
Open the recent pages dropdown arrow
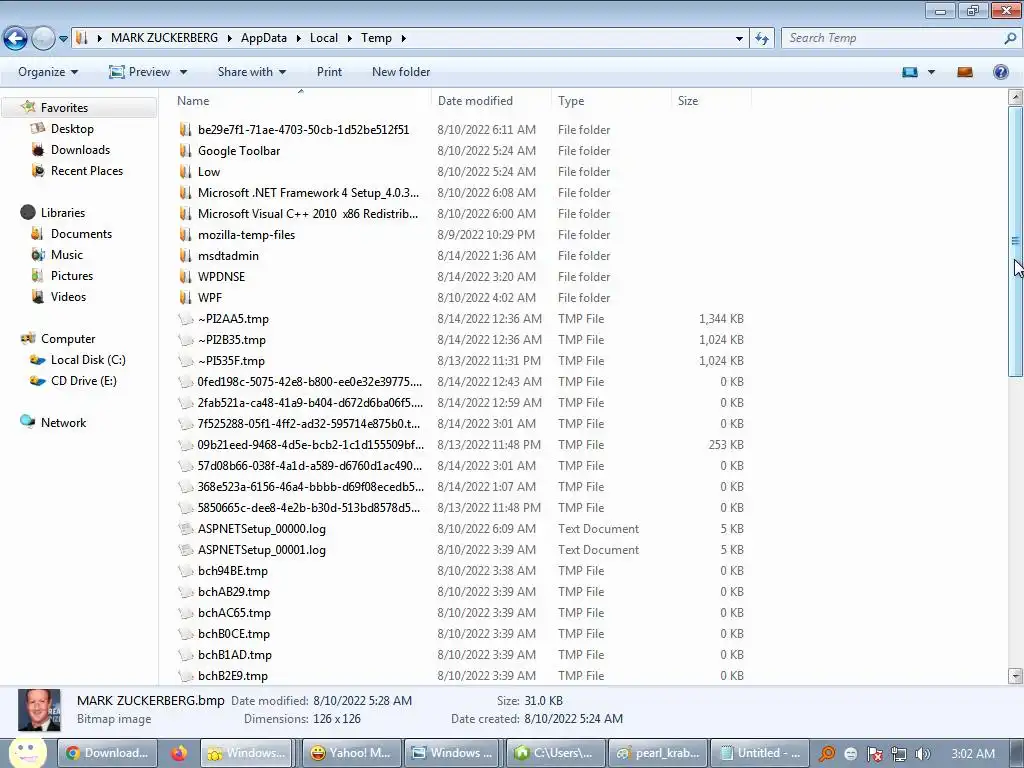click(63, 39)
